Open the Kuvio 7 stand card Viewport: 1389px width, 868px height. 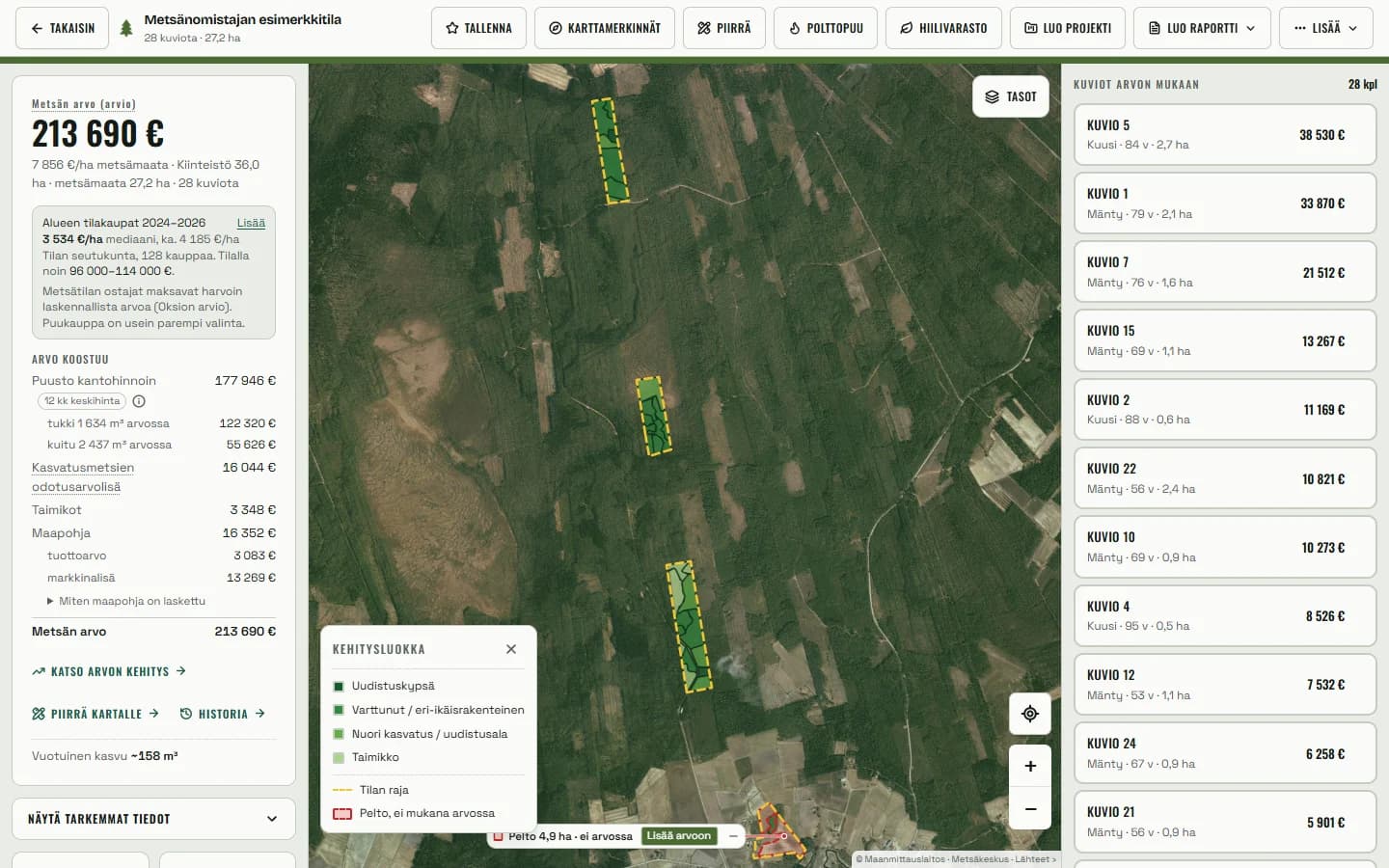click(1225, 272)
